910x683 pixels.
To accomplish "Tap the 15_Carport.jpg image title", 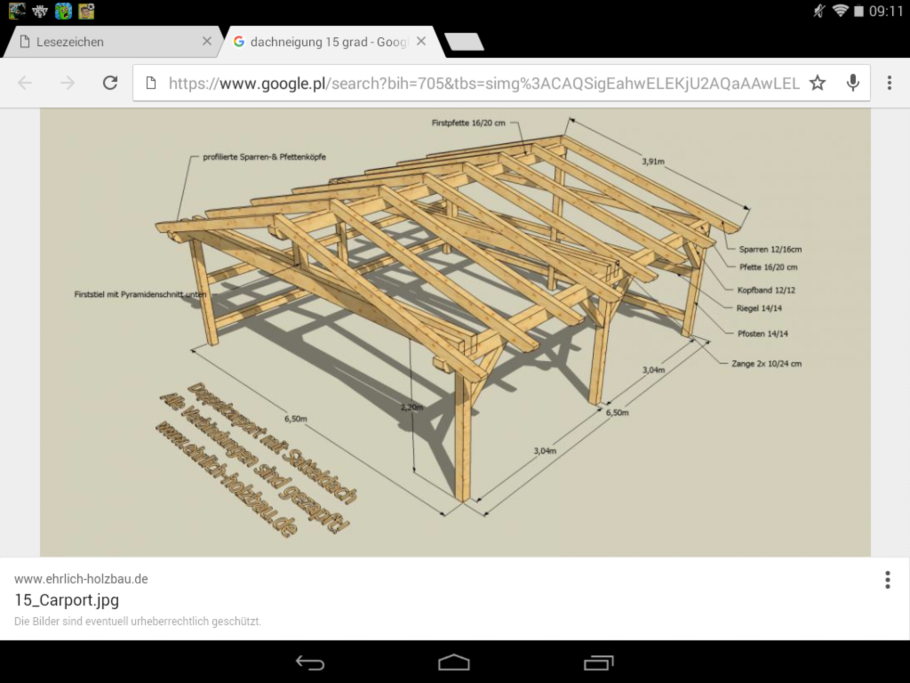I will (66, 600).
